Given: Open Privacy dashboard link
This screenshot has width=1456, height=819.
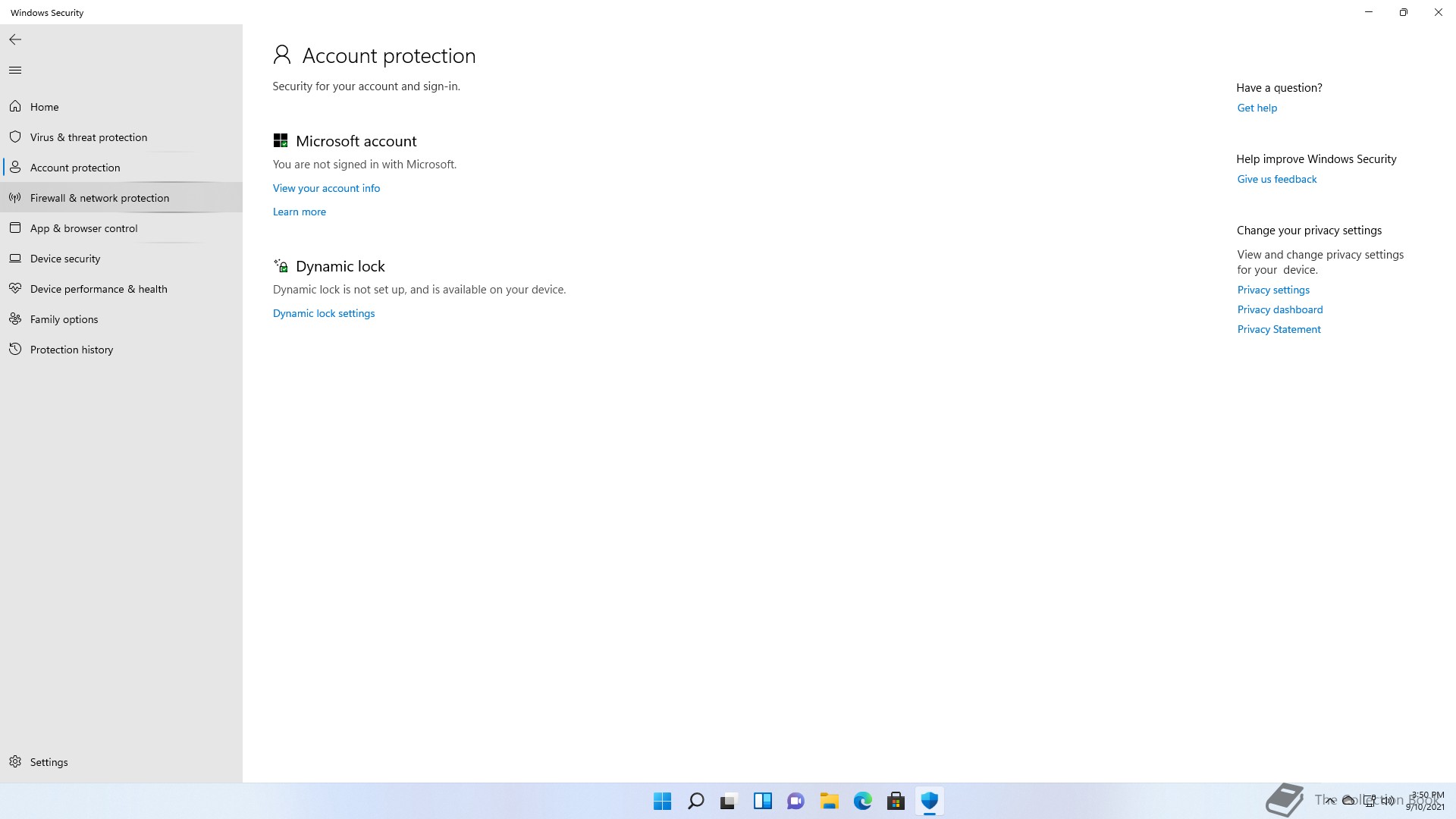Looking at the screenshot, I should 1280,309.
